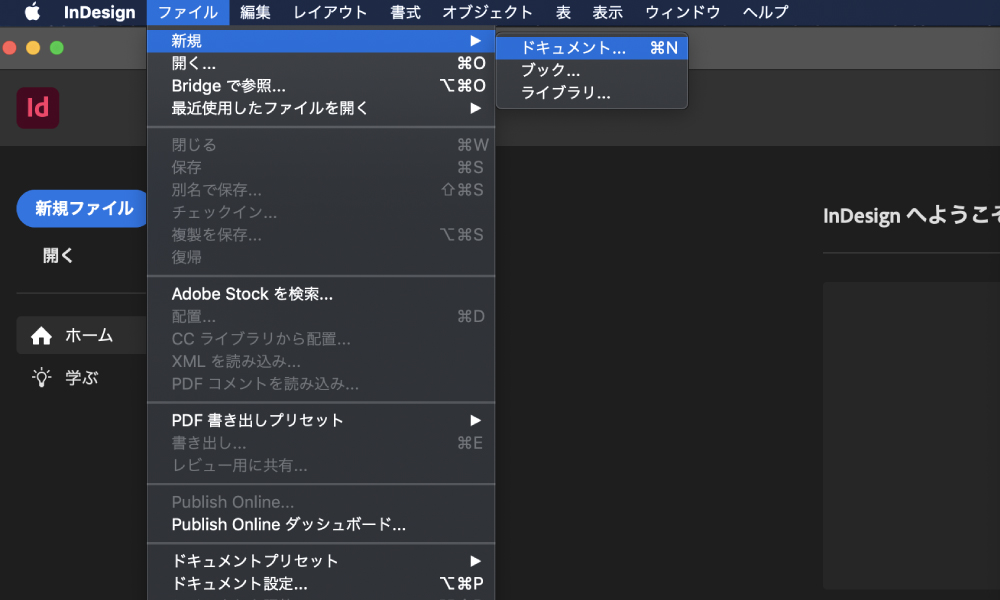Select ブック... in the 新規 submenu

[592, 70]
